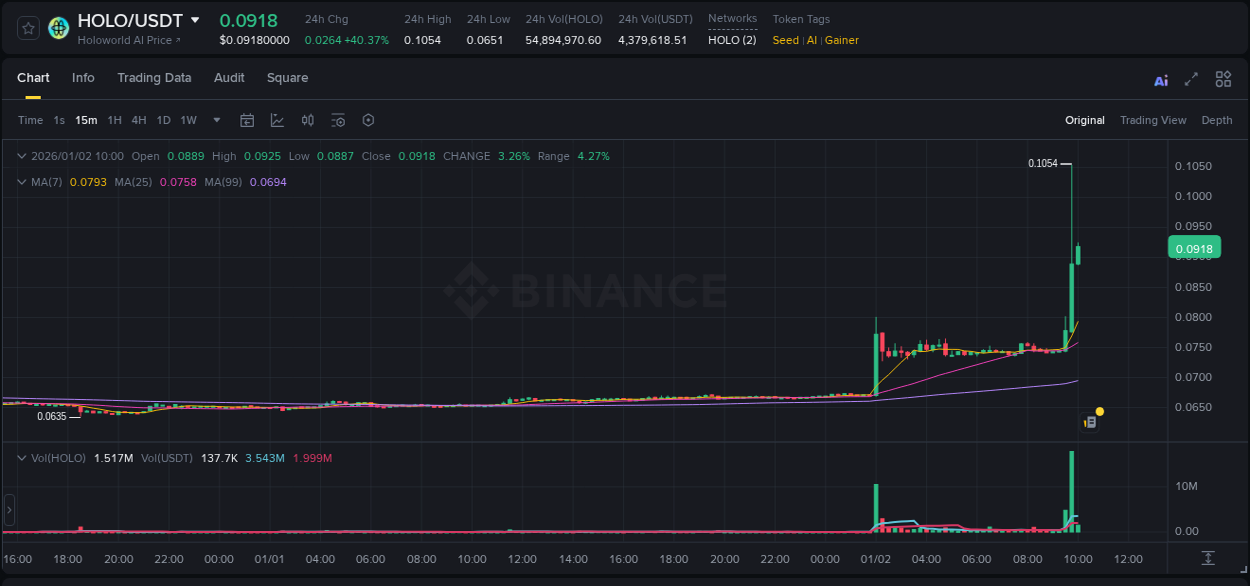The height and width of the screenshot is (586, 1250).
Task: Click the star to favorite HOLO/USDT
Action: pyautogui.click(x=27, y=27)
